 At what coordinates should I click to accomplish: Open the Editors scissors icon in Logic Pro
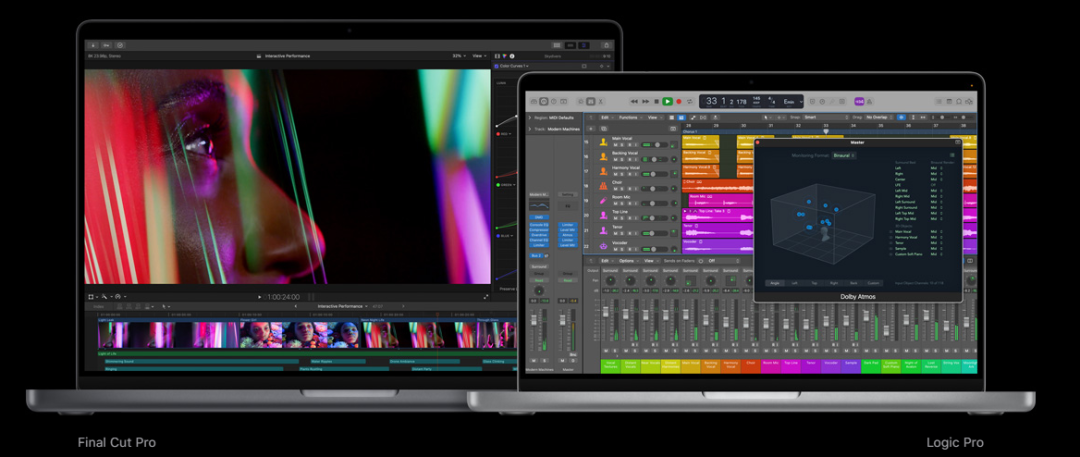coord(601,101)
